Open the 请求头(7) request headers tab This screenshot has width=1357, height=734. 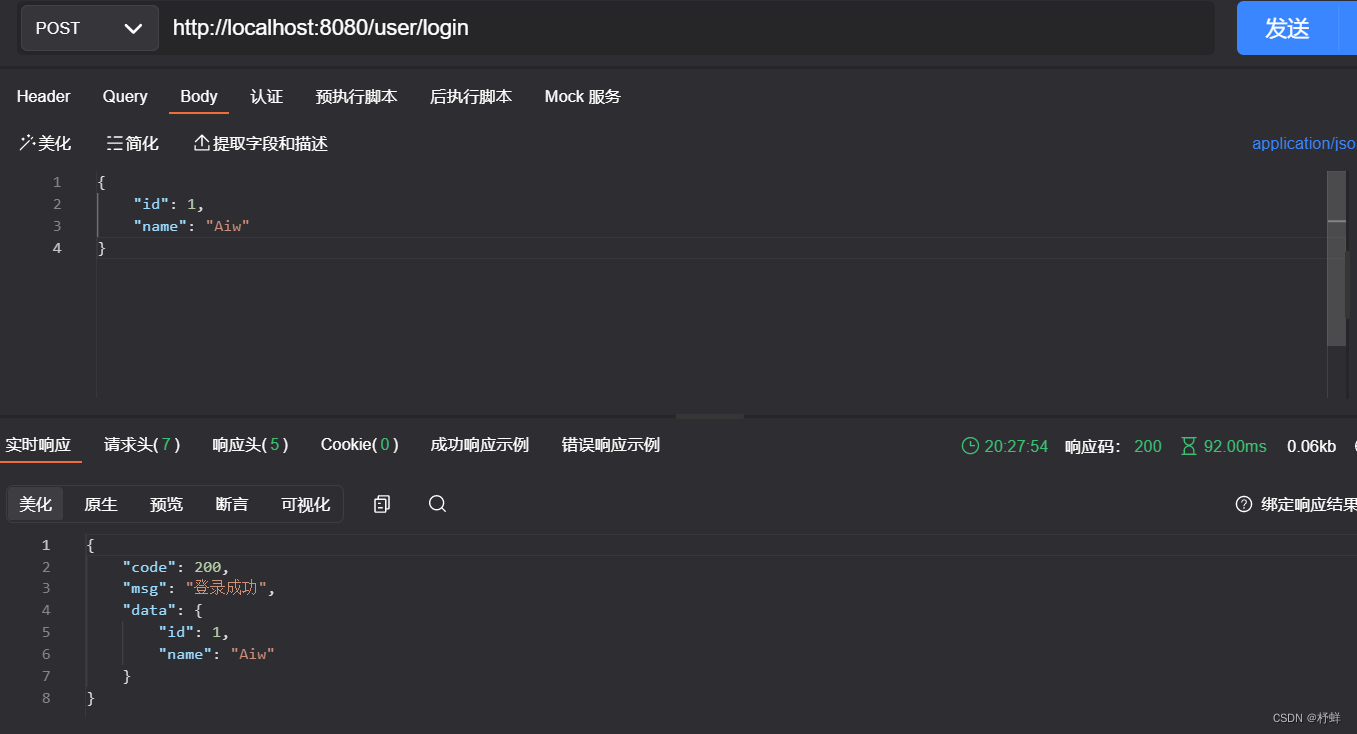coord(142,445)
